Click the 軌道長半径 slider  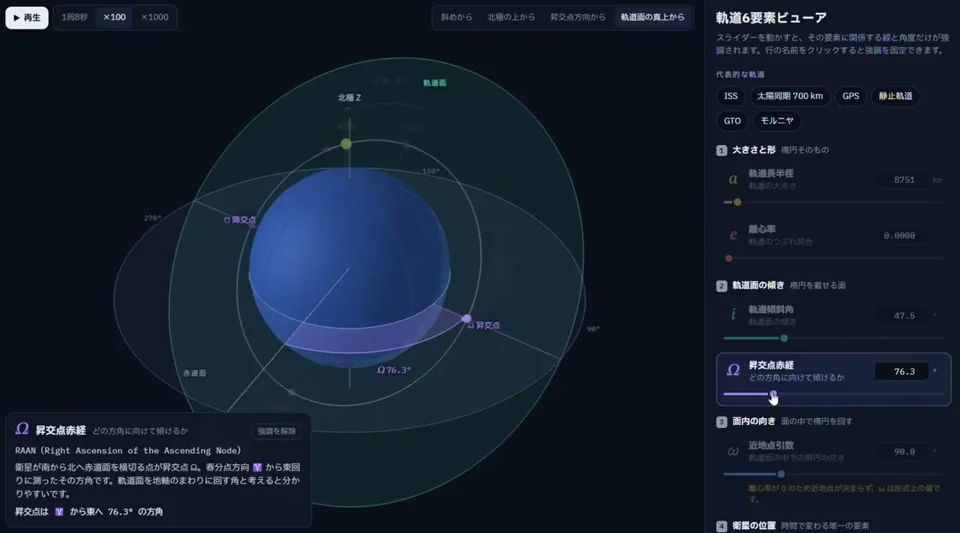pyautogui.click(x=833, y=202)
